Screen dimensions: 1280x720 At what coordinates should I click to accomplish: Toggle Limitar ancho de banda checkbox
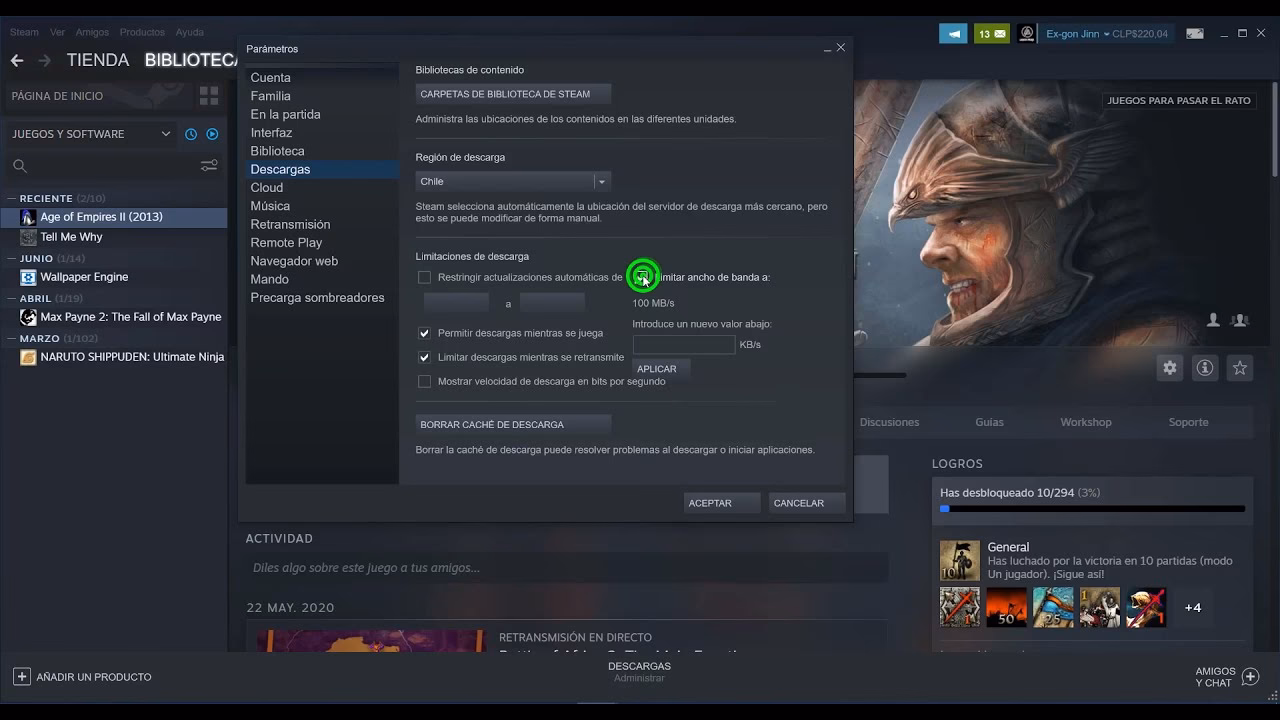[642, 277]
